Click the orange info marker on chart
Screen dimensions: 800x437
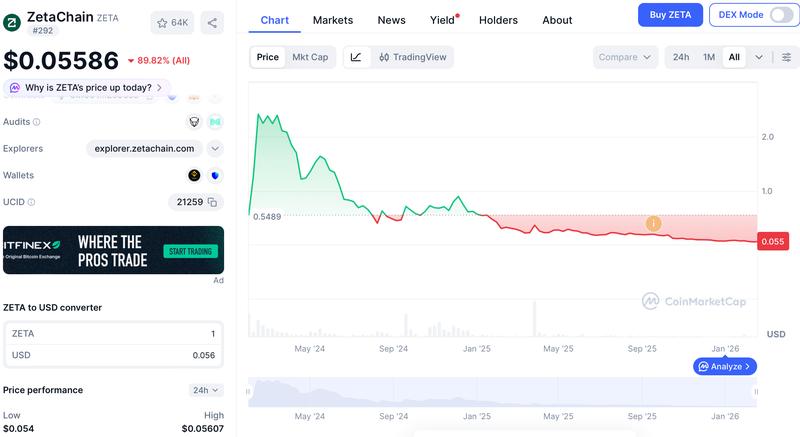(x=654, y=223)
